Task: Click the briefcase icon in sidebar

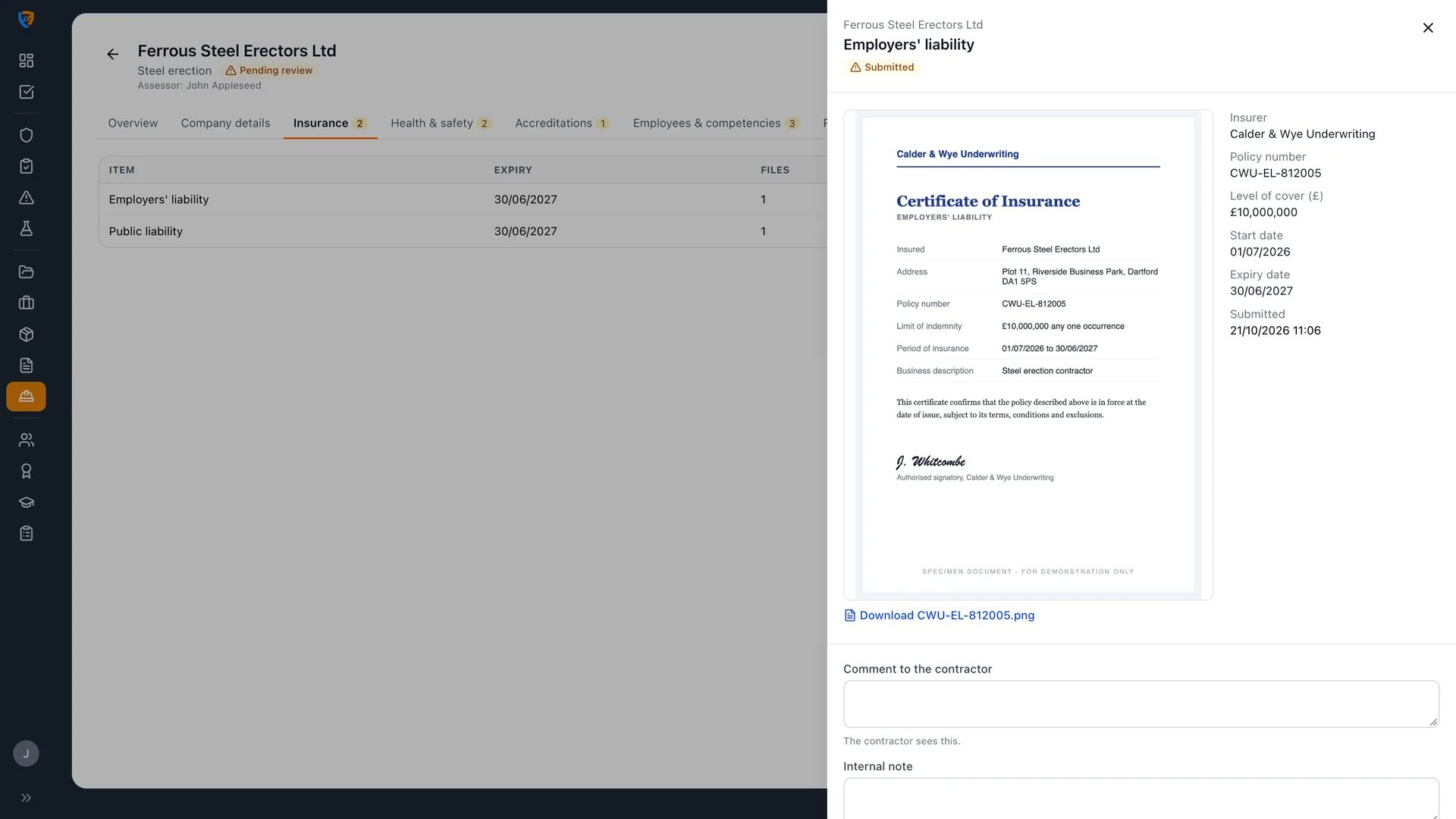Action: pyautogui.click(x=26, y=303)
